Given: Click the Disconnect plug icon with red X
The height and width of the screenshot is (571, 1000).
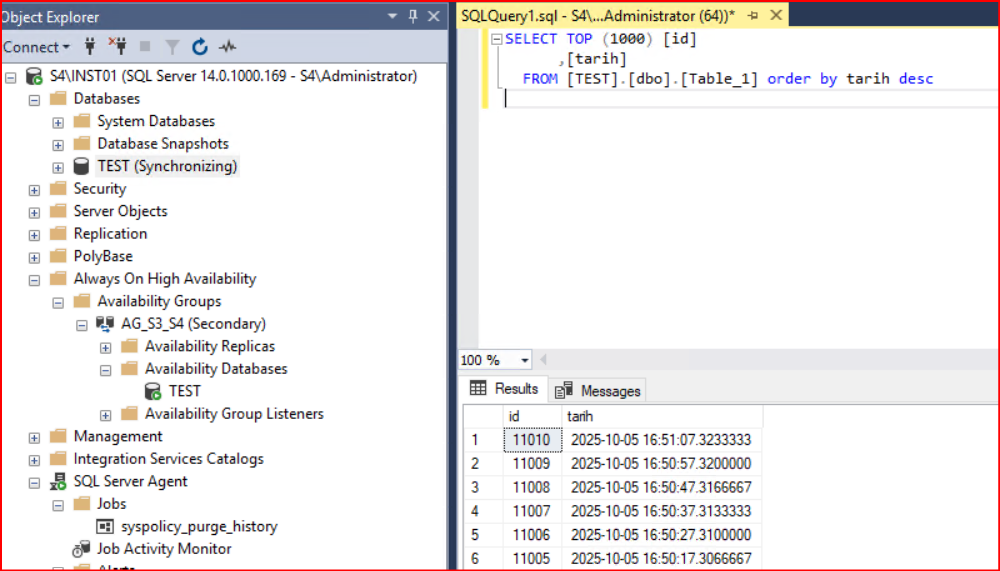Looking at the screenshot, I should 117,47.
